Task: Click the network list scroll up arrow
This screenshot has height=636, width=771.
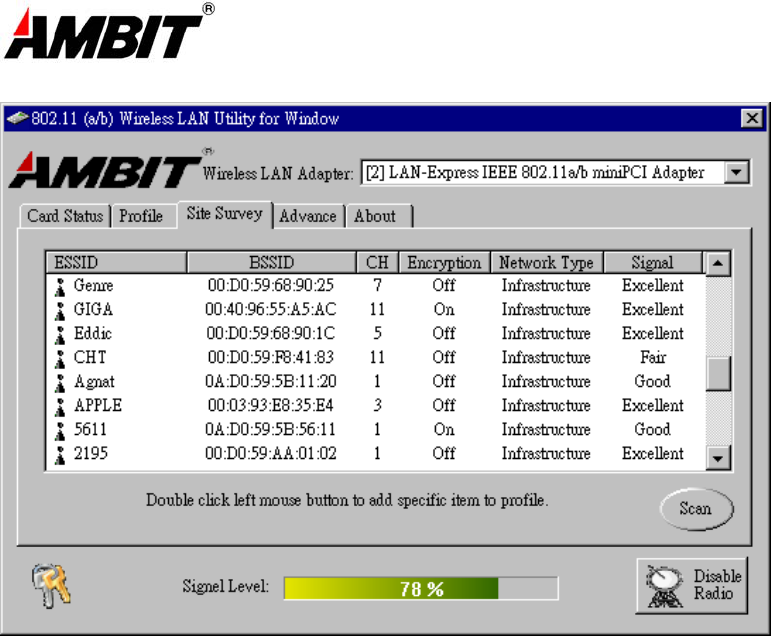Action: (x=718, y=263)
